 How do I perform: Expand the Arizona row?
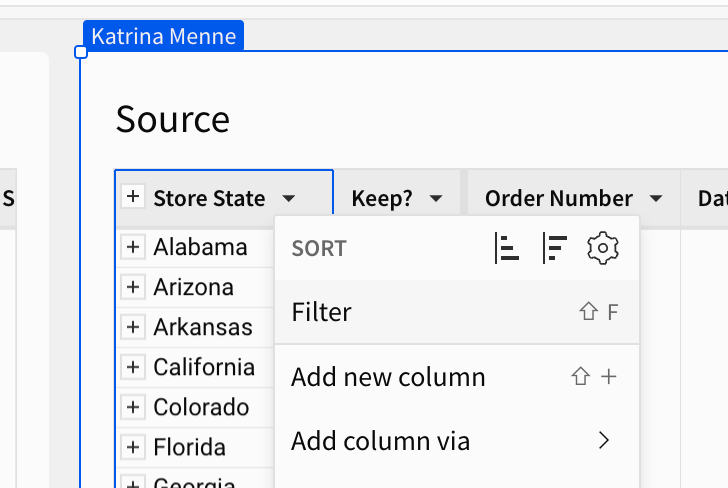coord(133,287)
